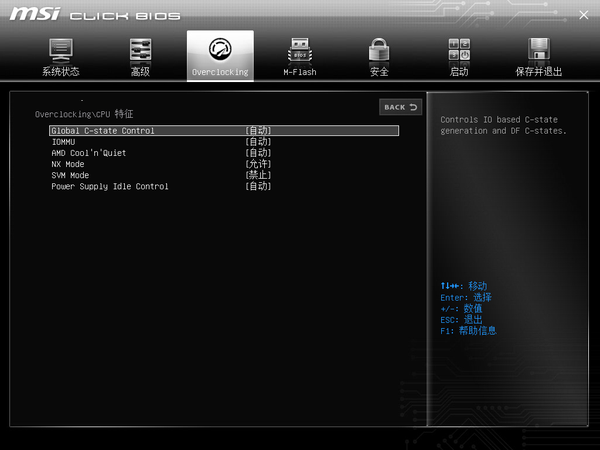Click the Enter: 选择 hint
This screenshot has width=600, height=450.
[466, 297]
